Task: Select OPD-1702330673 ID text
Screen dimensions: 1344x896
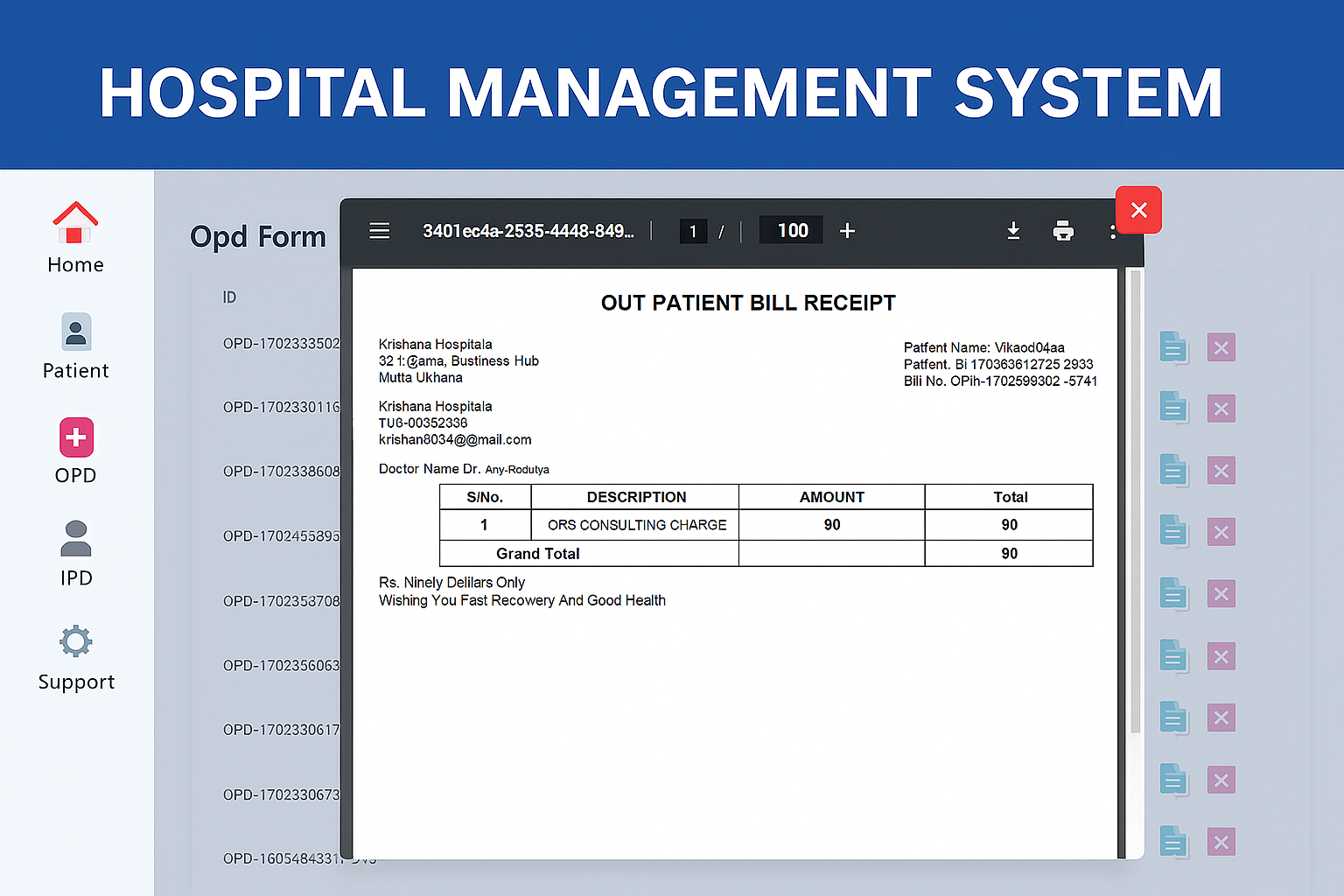Action: [281, 794]
